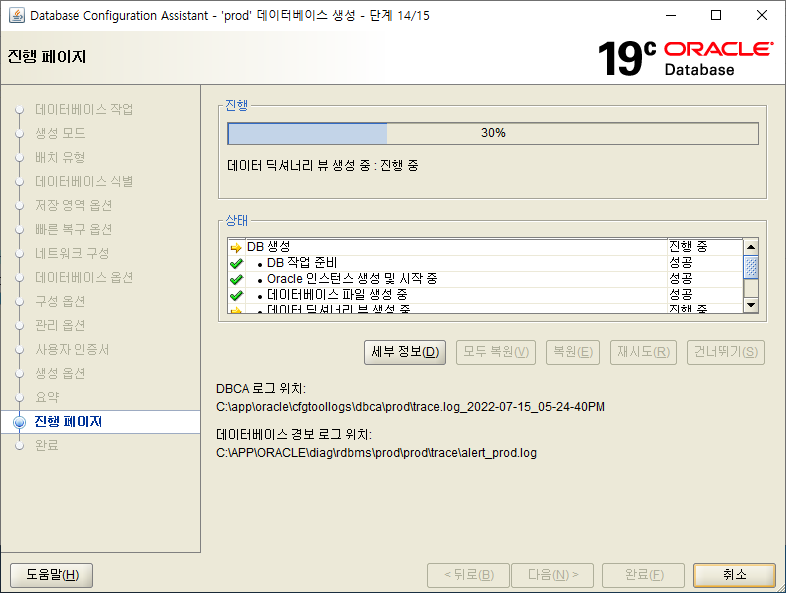Click the 다음(N) > next button
786x593 pixels.
(x=553, y=574)
